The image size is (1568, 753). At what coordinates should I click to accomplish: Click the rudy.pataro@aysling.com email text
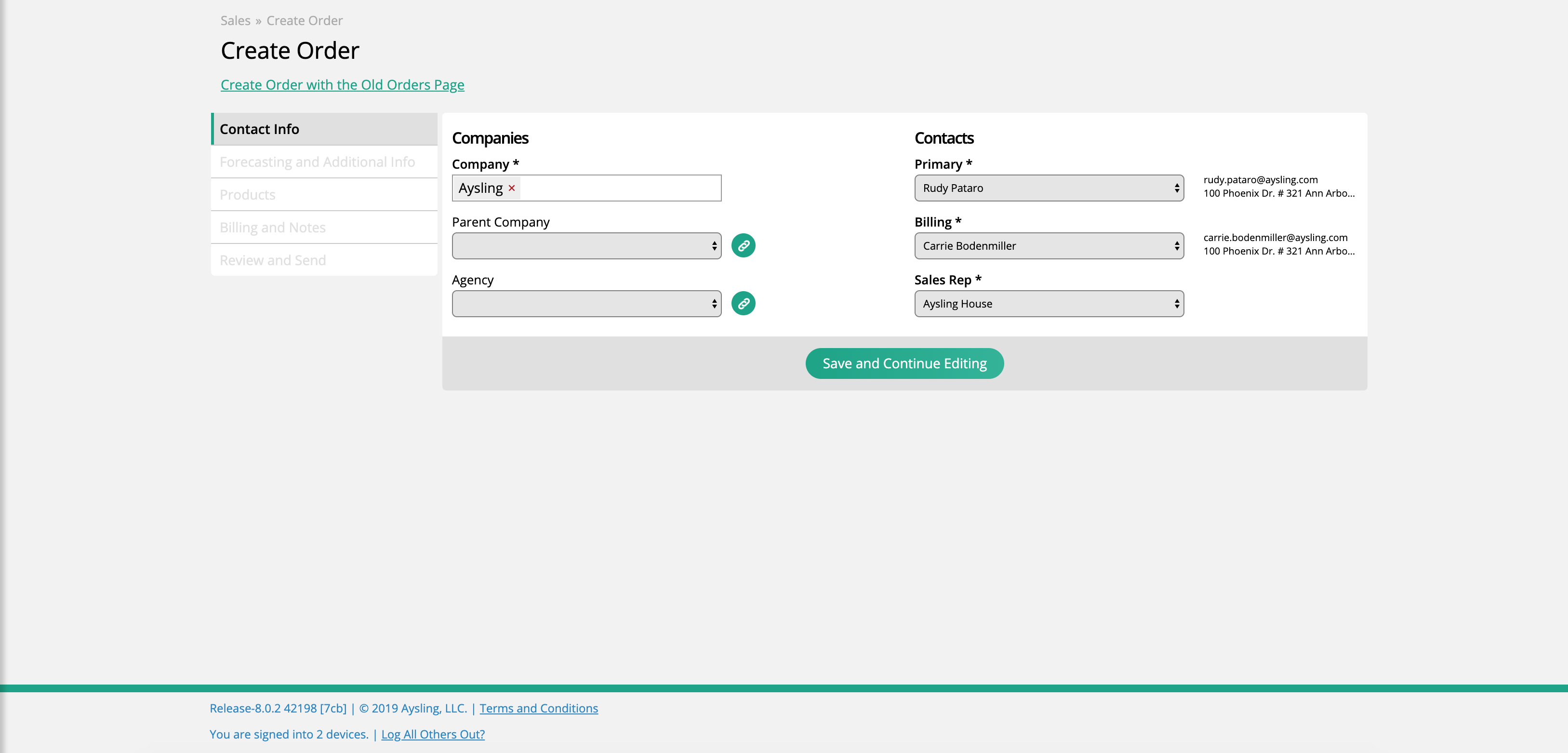tap(1260, 180)
